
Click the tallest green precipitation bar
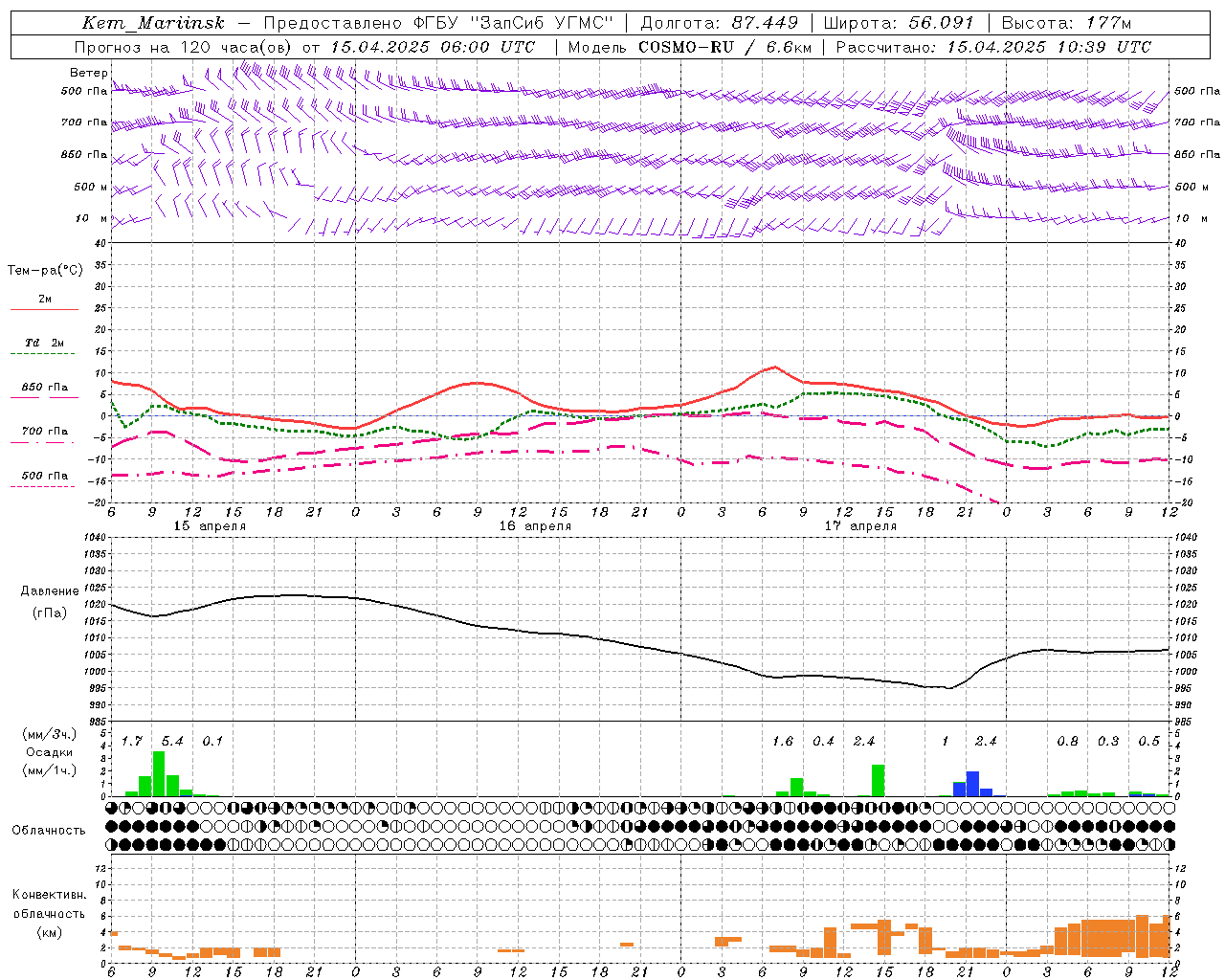(159, 774)
